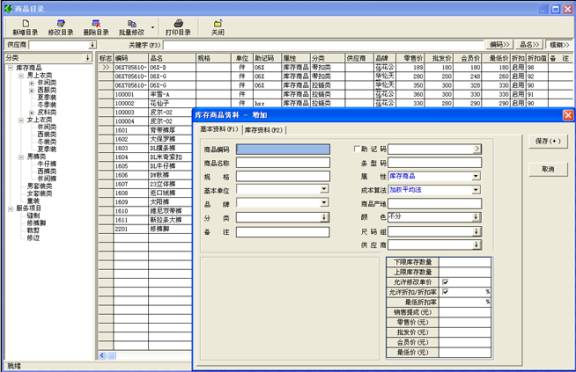The width and height of the screenshot is (576, 372).
Task: Open the dialog's 分类 picker arrow
Action: [324, 217]
